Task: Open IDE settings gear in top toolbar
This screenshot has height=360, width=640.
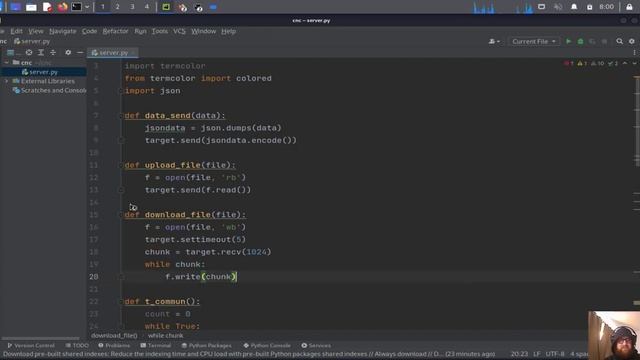Action: tap(632, 41)
